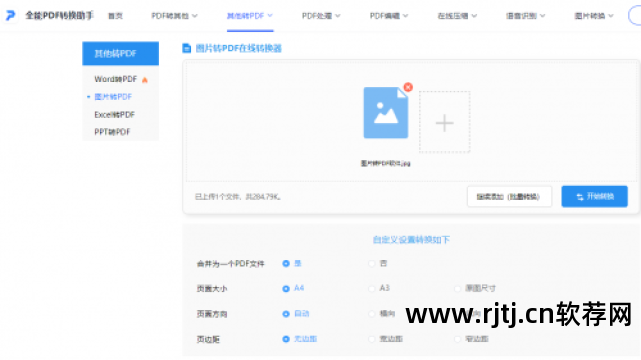Screen dimensions: 641x360
Task: Set page orientation to 自动
Action: [x=296, y=314]
